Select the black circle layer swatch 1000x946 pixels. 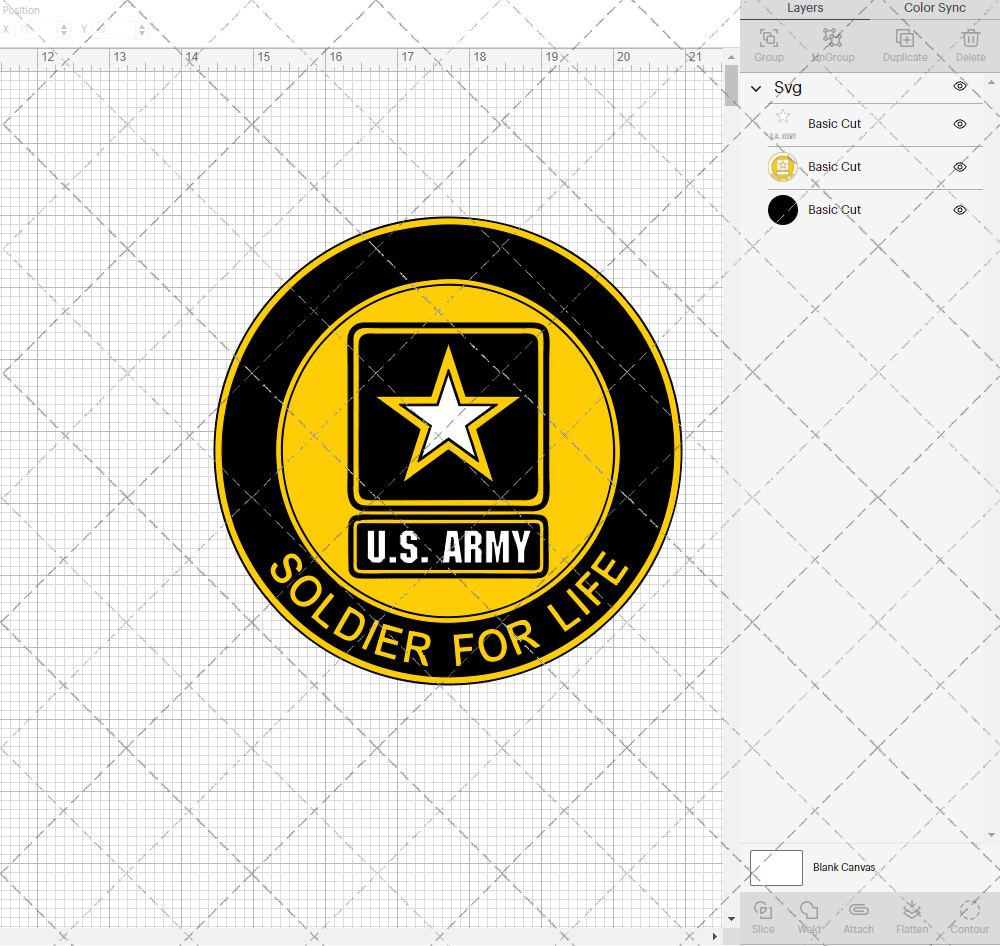[x=783, y=210]
